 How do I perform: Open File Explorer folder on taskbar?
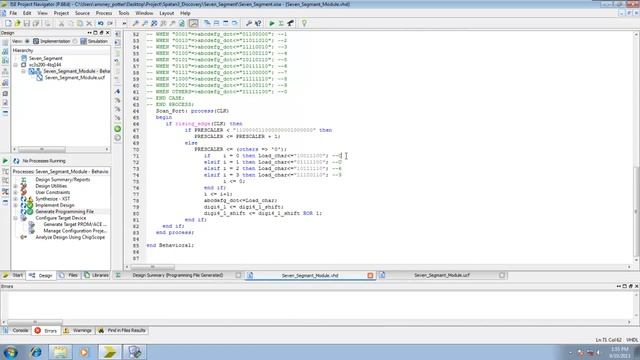(x=60, y=352)
